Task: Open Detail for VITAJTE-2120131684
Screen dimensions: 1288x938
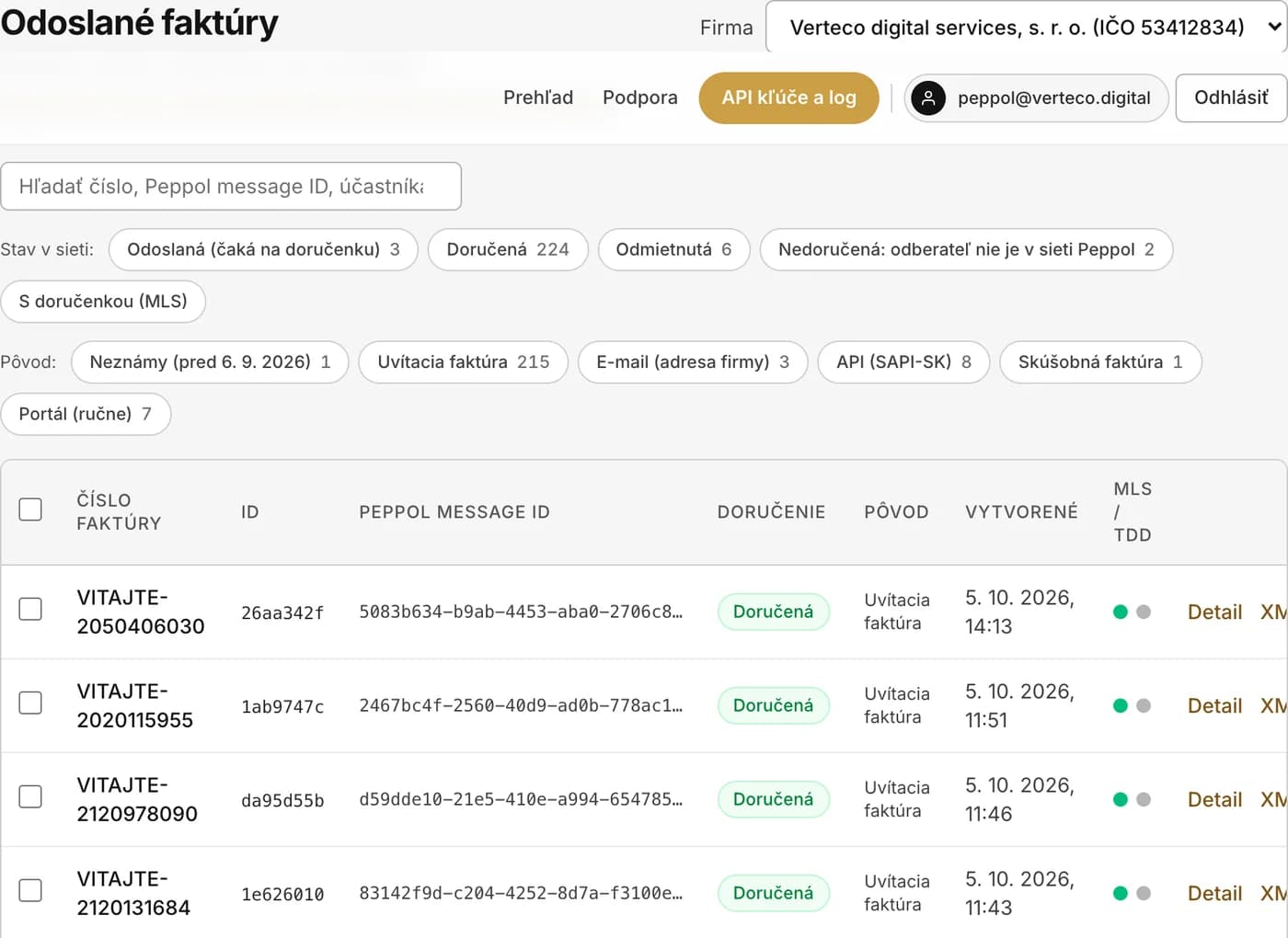Action: 1214,894
